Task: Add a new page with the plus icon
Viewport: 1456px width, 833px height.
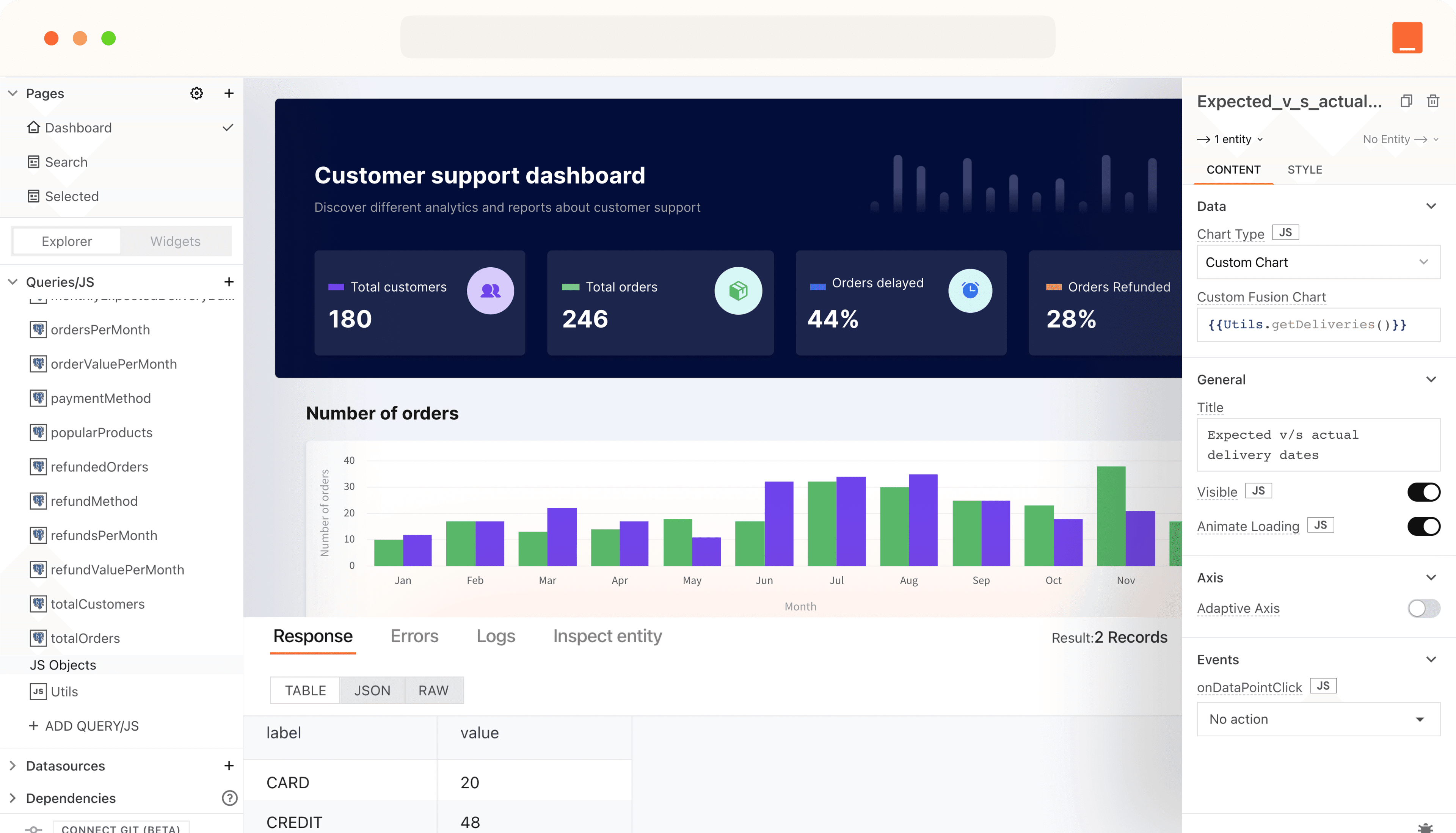Action: [x=229, y=93]
